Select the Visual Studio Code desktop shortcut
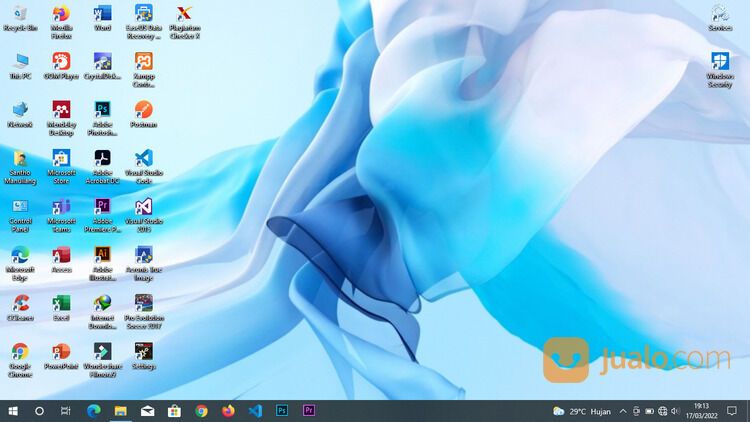 [143, 167]
